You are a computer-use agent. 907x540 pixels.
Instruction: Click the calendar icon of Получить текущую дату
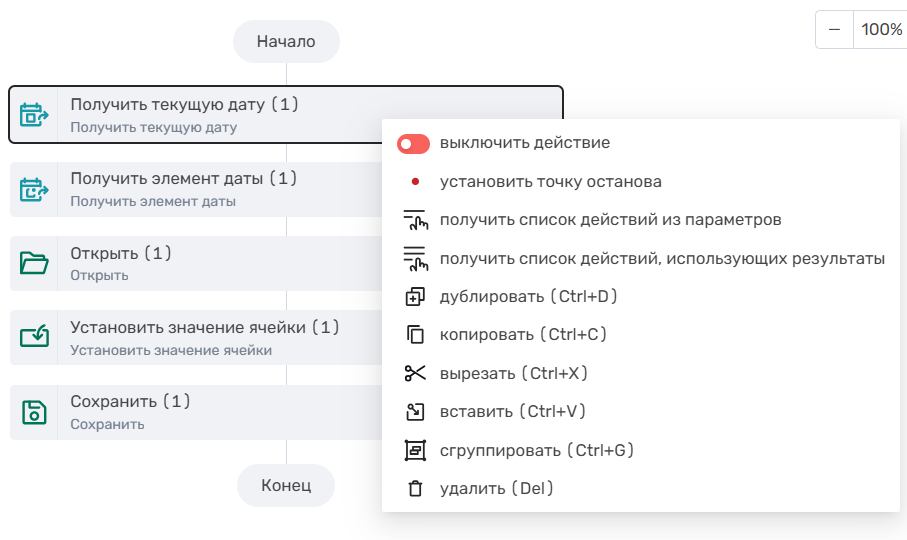point(35,114)
